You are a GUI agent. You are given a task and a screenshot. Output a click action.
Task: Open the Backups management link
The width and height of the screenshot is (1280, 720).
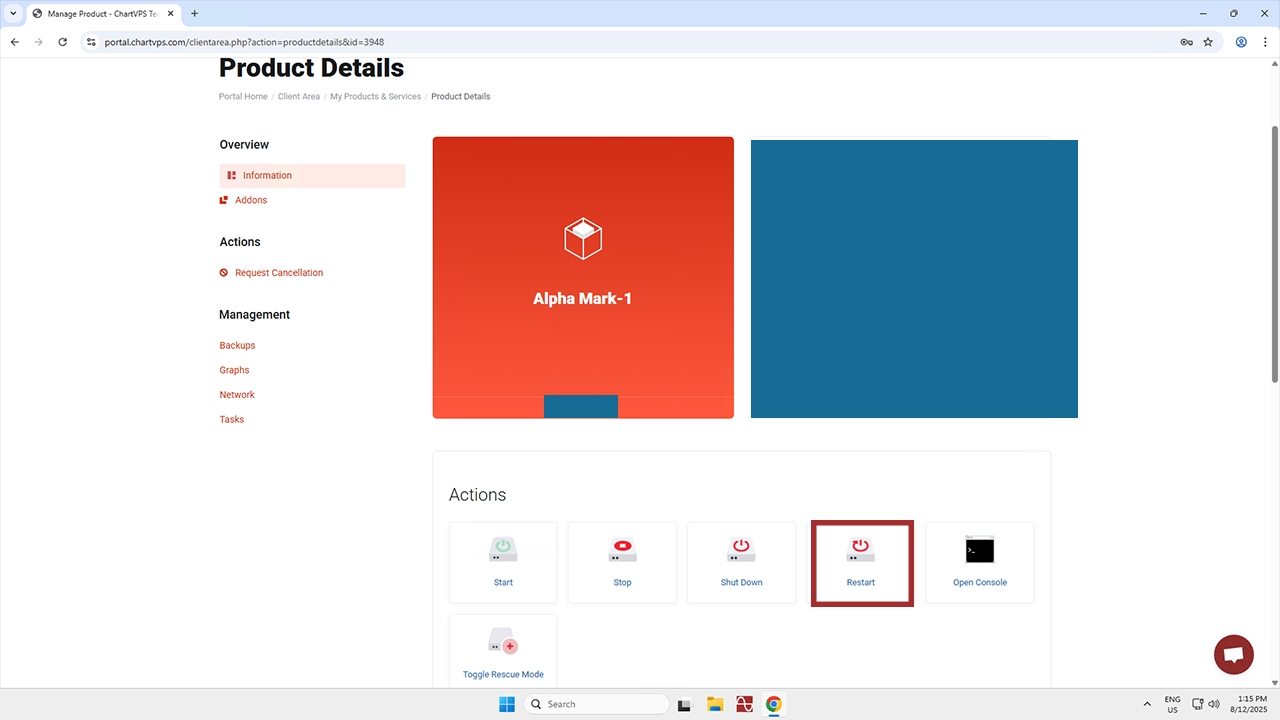237,346
